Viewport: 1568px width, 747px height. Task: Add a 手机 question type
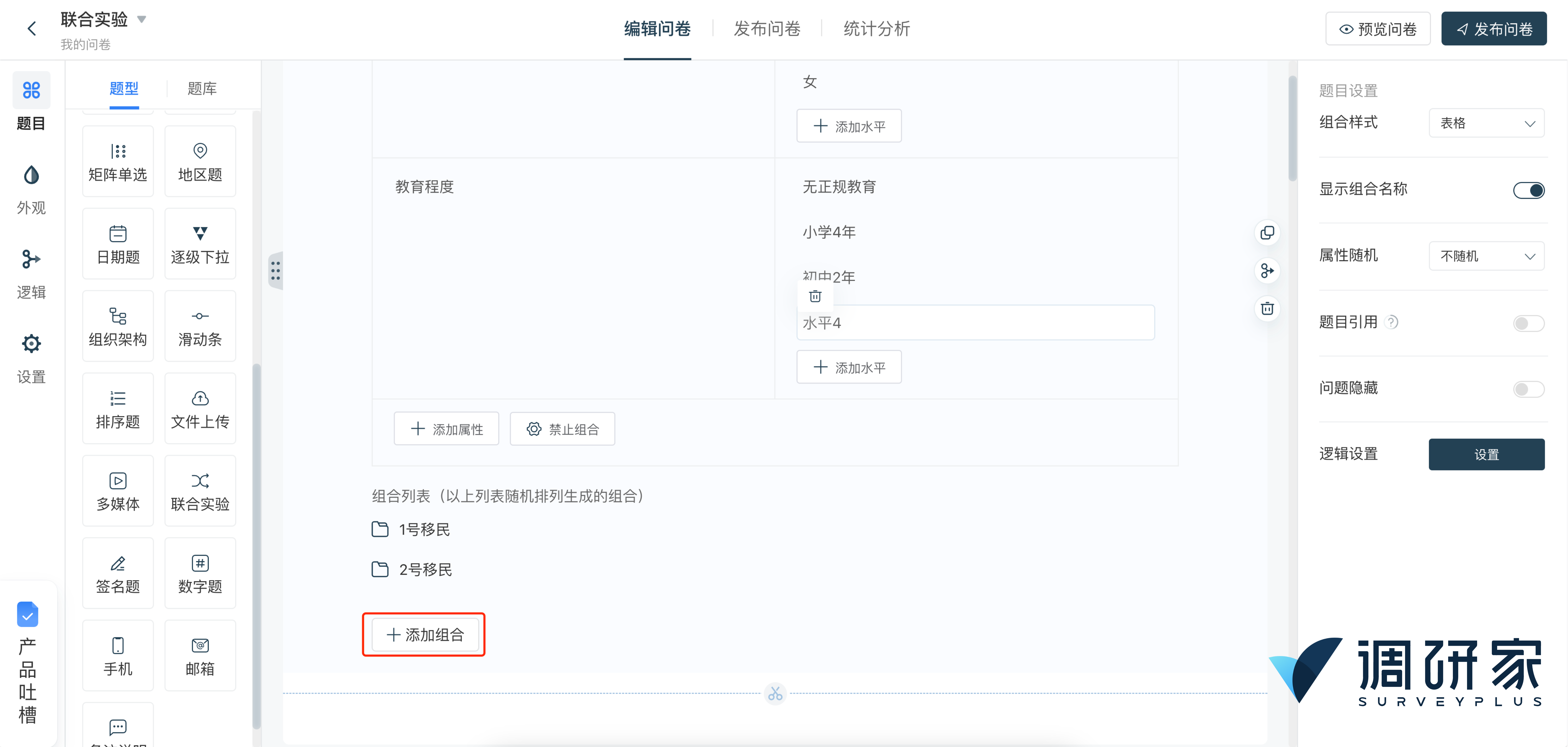coord(118,655)
